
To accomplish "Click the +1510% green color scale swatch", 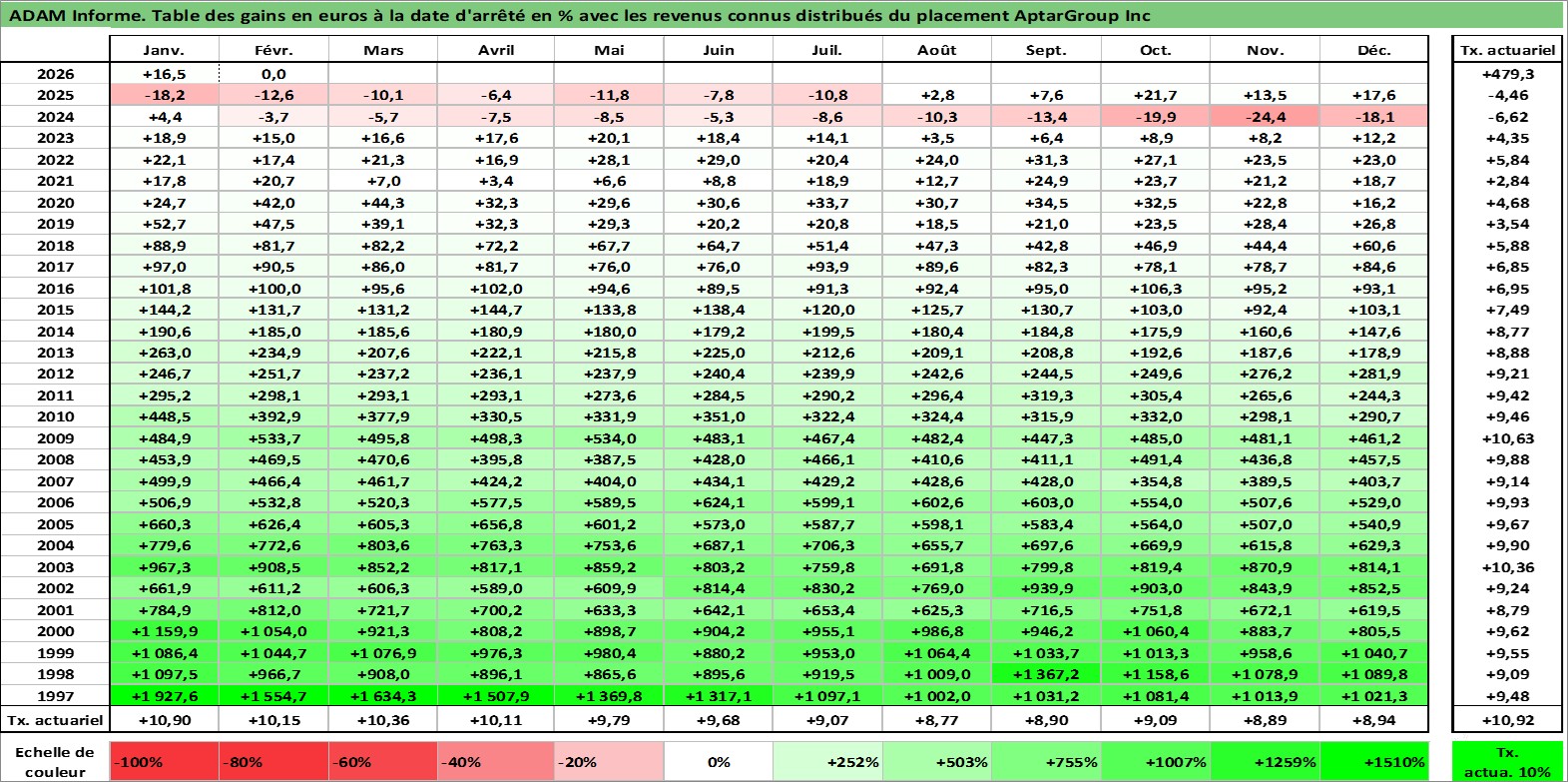I will click(1374, 761).
